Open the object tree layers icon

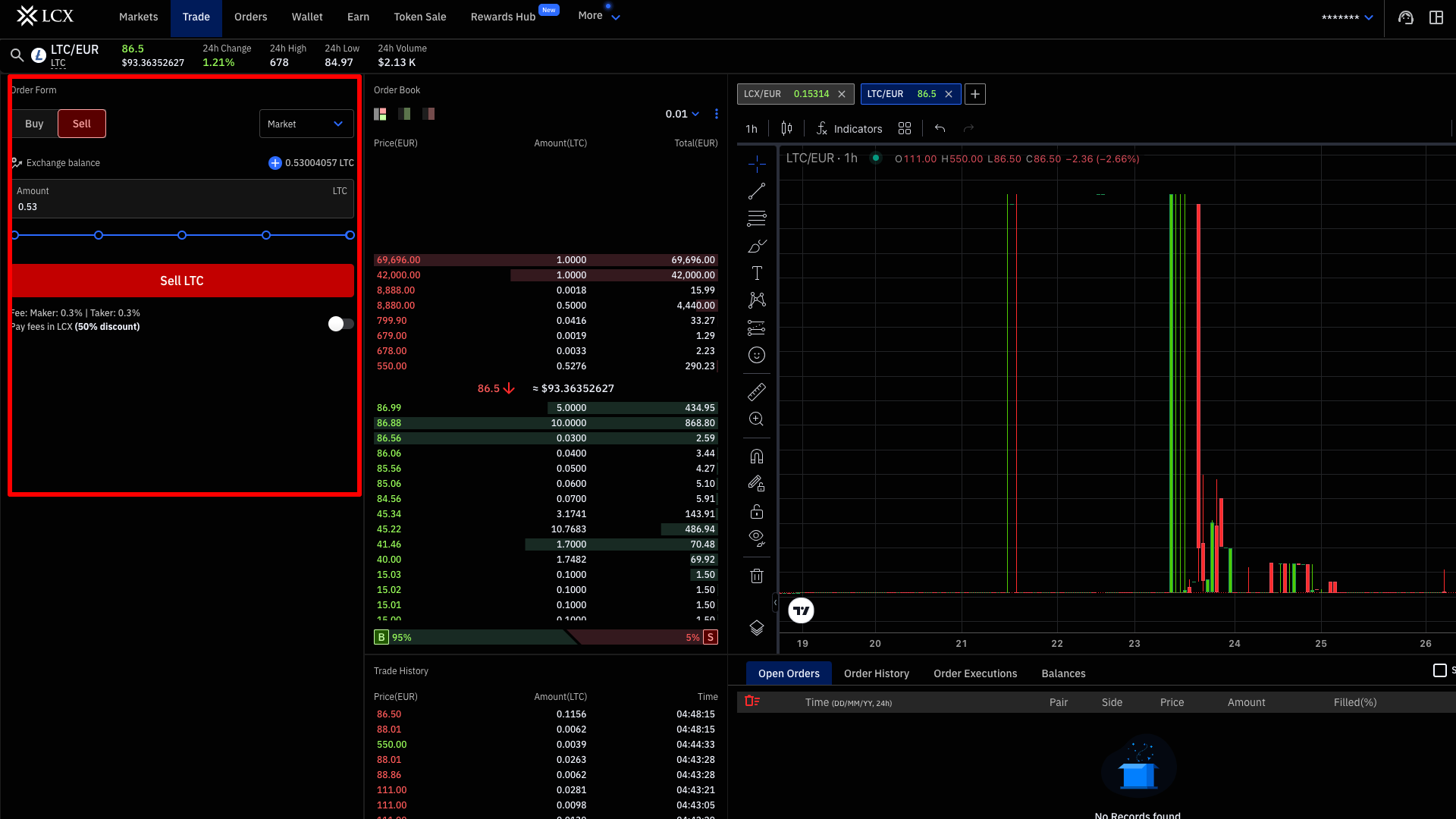pyautogui.click(x=757, y=628)
